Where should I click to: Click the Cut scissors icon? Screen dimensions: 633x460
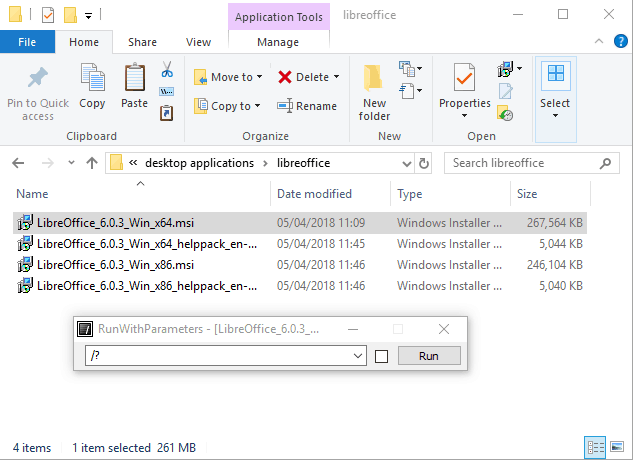(x=167, y=71)
